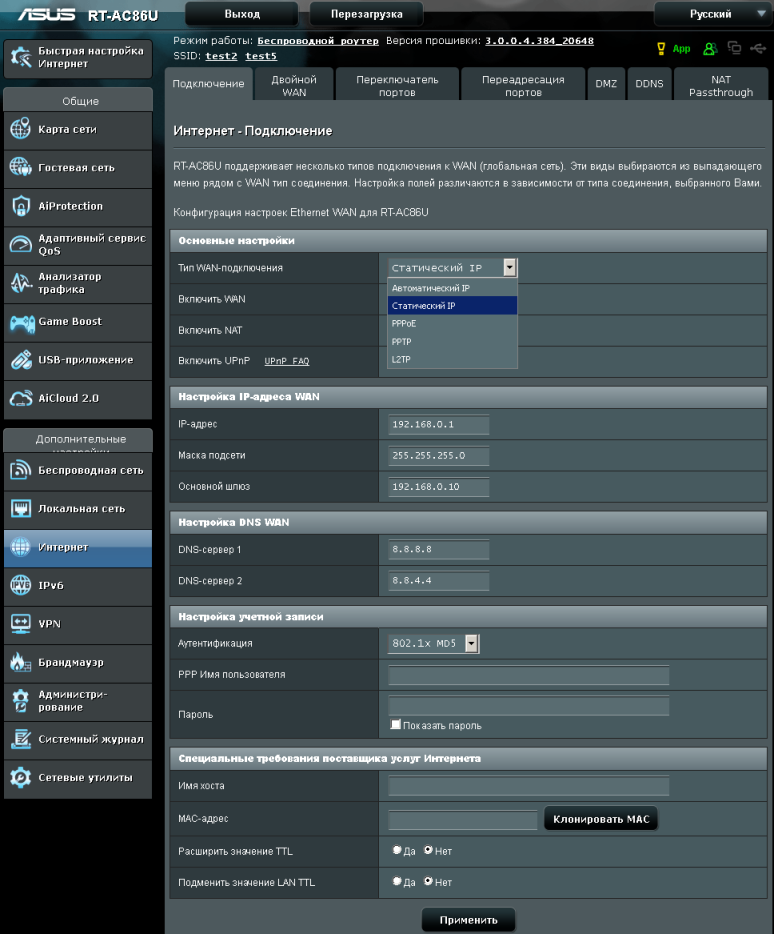The image size is (774, 934).
Task: Open Адаптивный сервис QoS gauge icon
Action: (x=20, y=244)
